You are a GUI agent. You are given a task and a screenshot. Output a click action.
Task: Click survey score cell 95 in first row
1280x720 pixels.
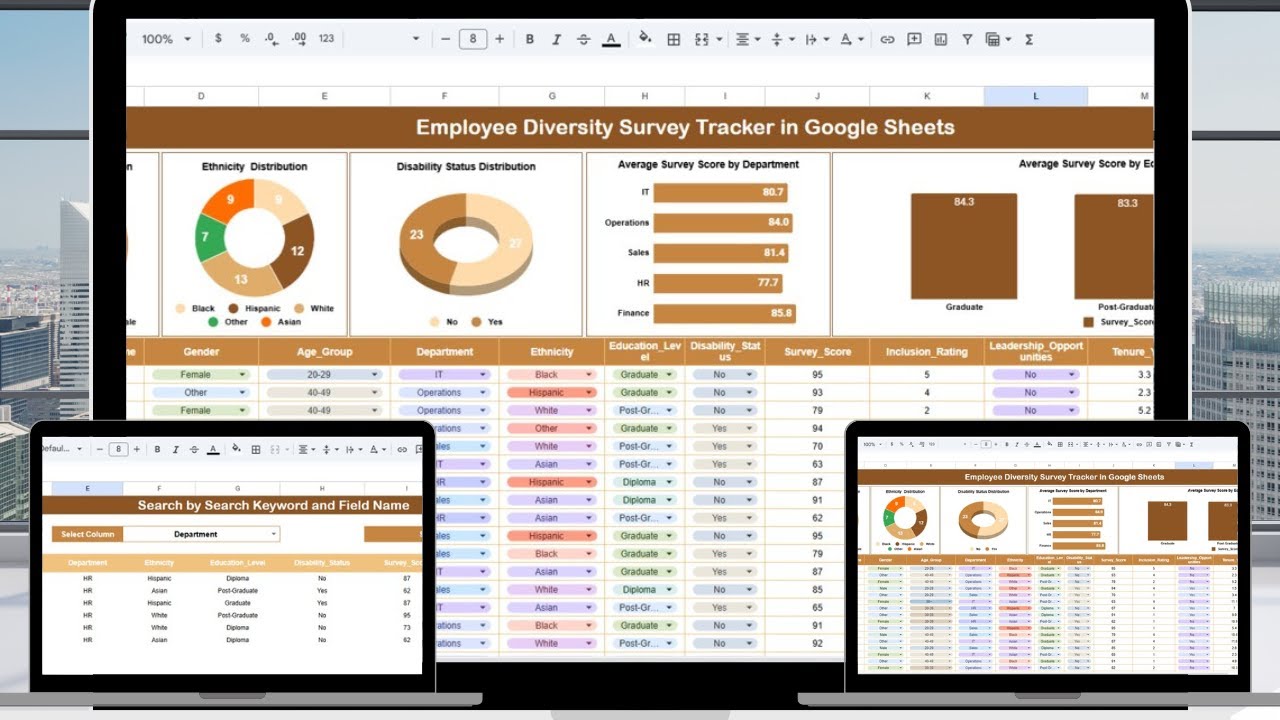point(817,375)
